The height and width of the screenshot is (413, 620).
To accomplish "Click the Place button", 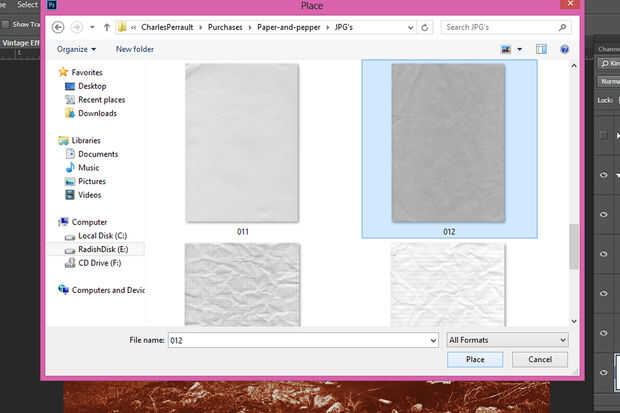I will point(475,360).
